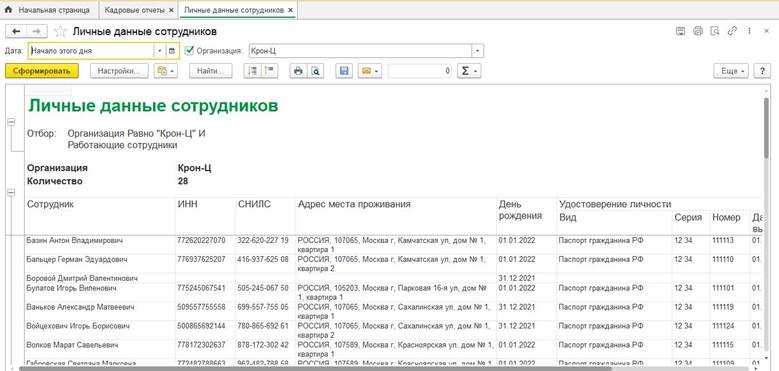Click the report title Личные данные сотрудников

point(154,106)
